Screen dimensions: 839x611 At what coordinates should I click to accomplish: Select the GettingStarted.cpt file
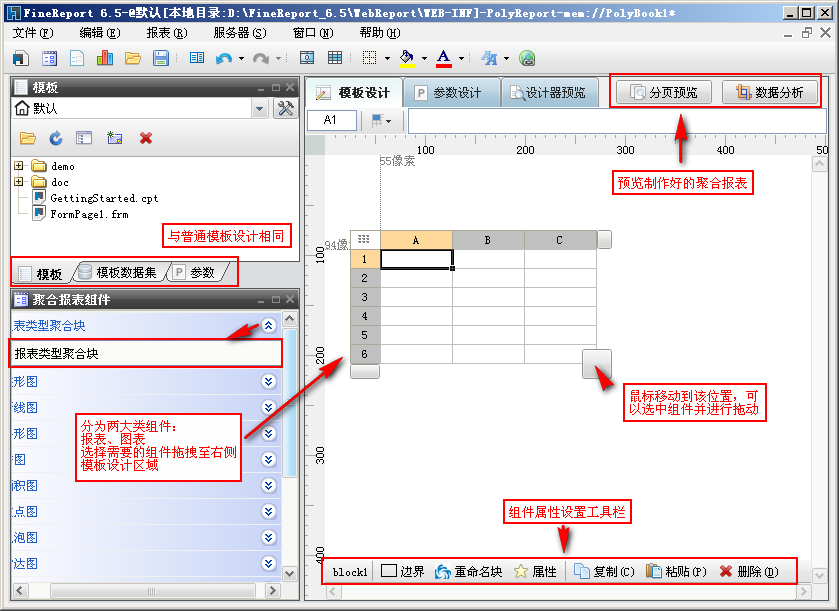click(x=95, y=198)
